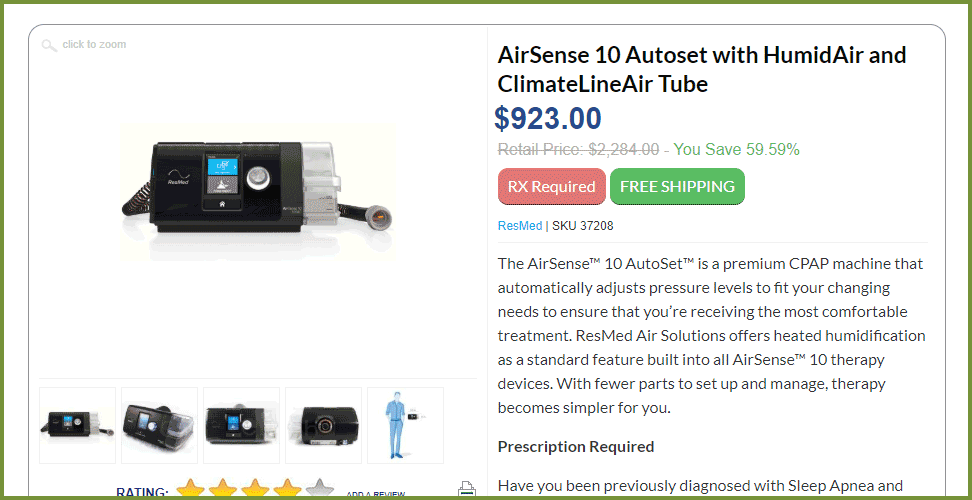The height and width of the screenshot is (500, 972).
Task: Select second thumbnail showing angled machine view
Action: (x=159, y=426)
